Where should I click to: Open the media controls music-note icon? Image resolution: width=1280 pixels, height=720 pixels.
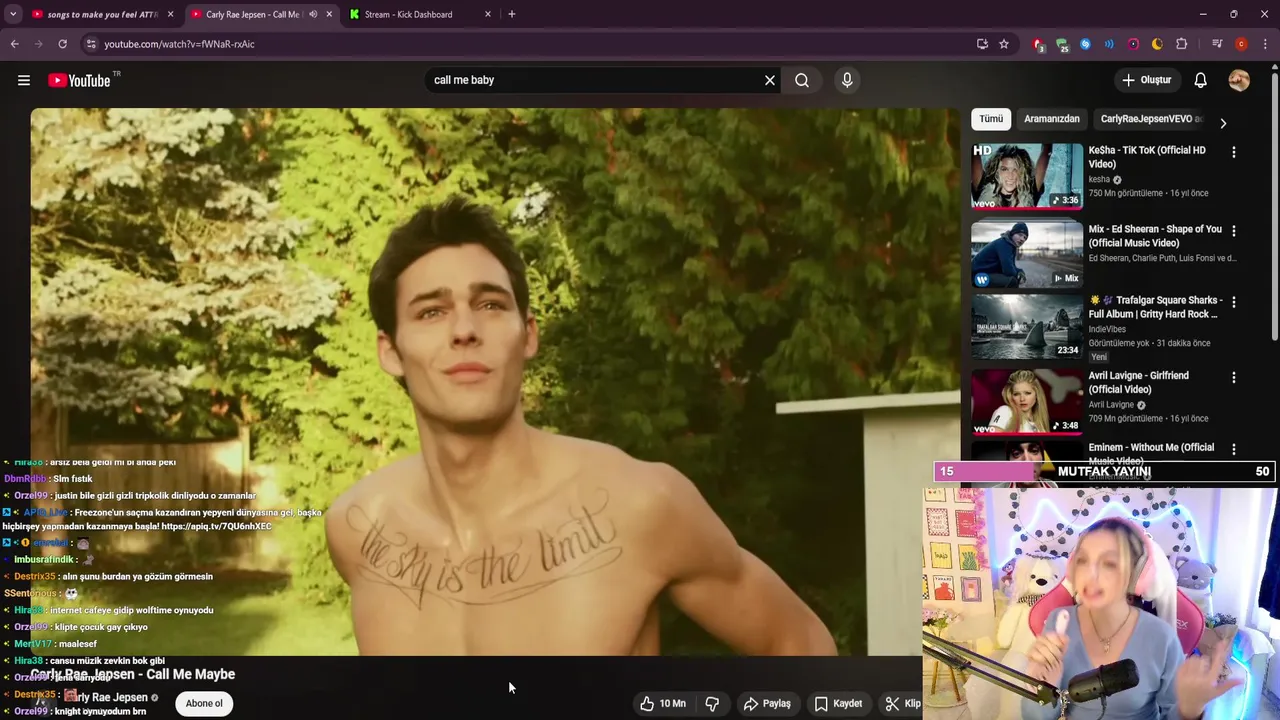tap(1217, 44)
